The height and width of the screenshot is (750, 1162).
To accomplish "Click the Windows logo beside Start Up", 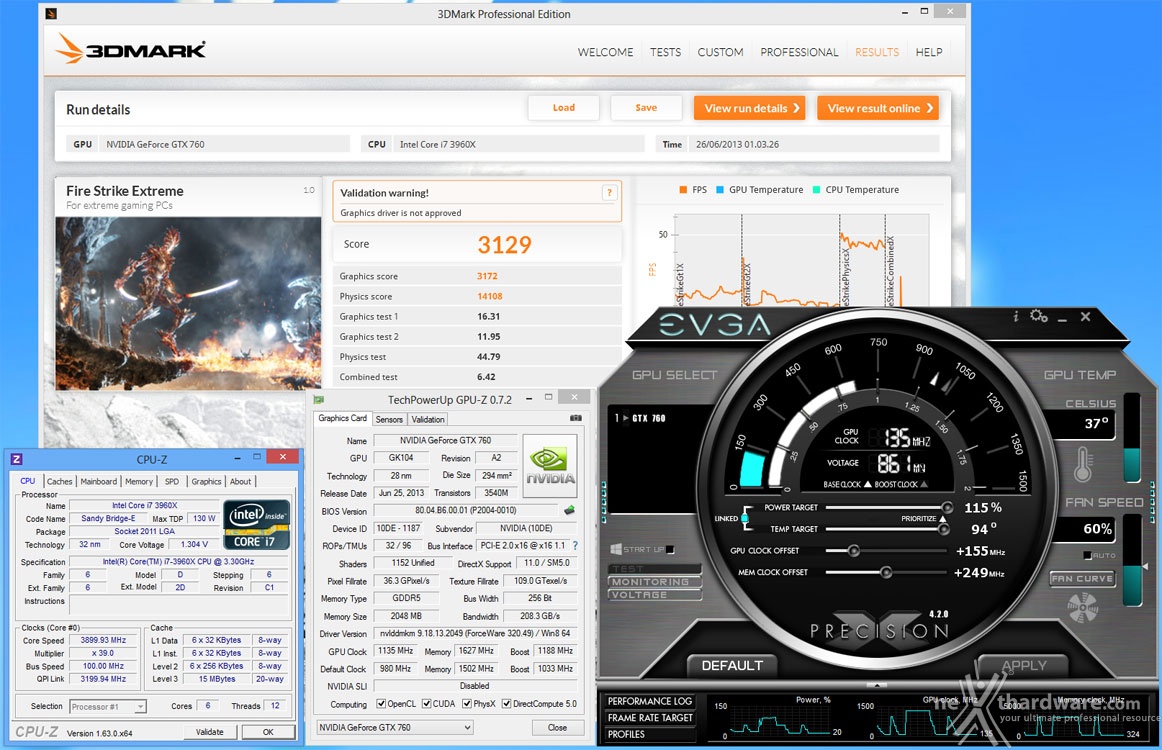I will [616, 549].
